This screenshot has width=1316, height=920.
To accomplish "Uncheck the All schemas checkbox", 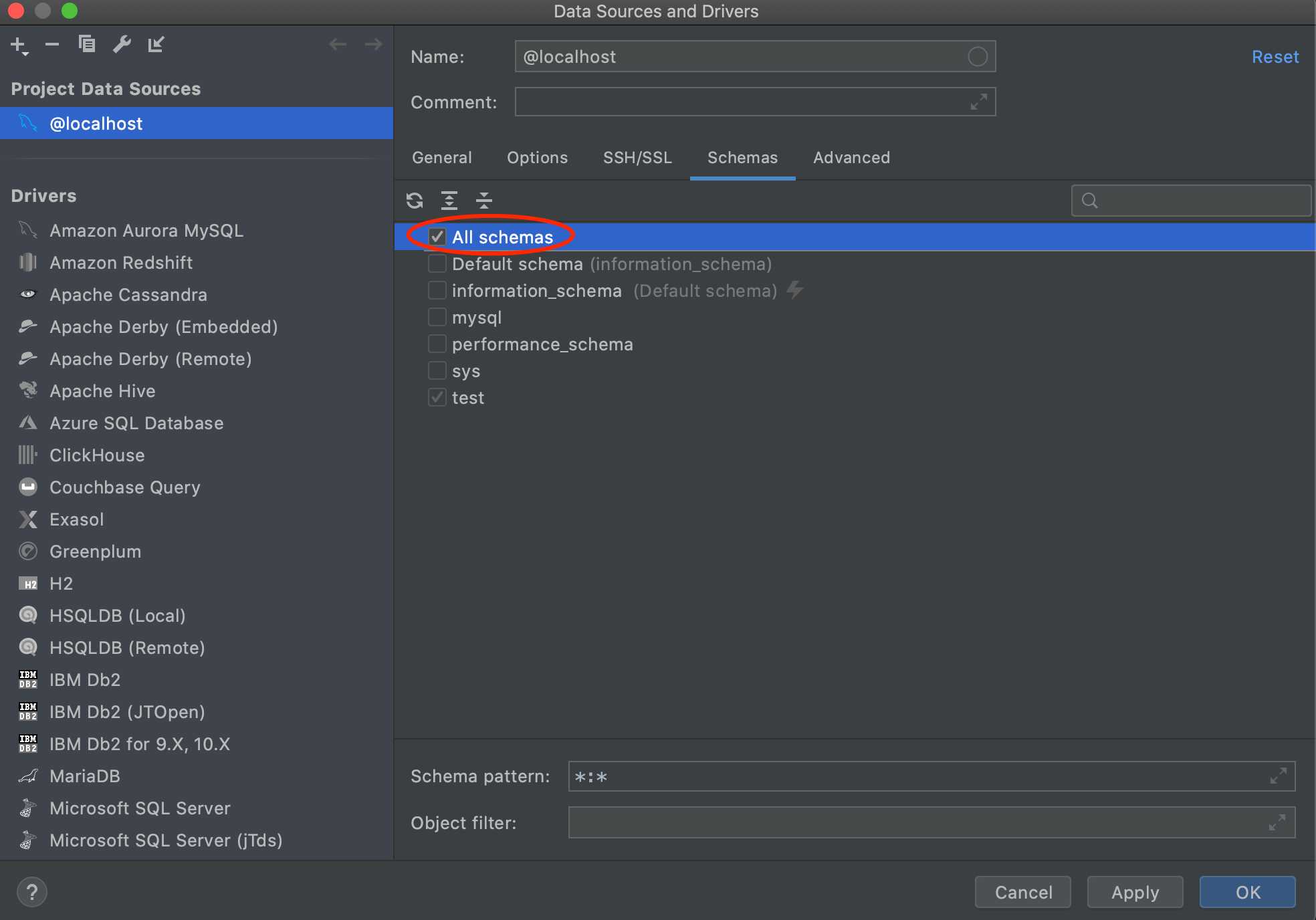I will point(437,237).
